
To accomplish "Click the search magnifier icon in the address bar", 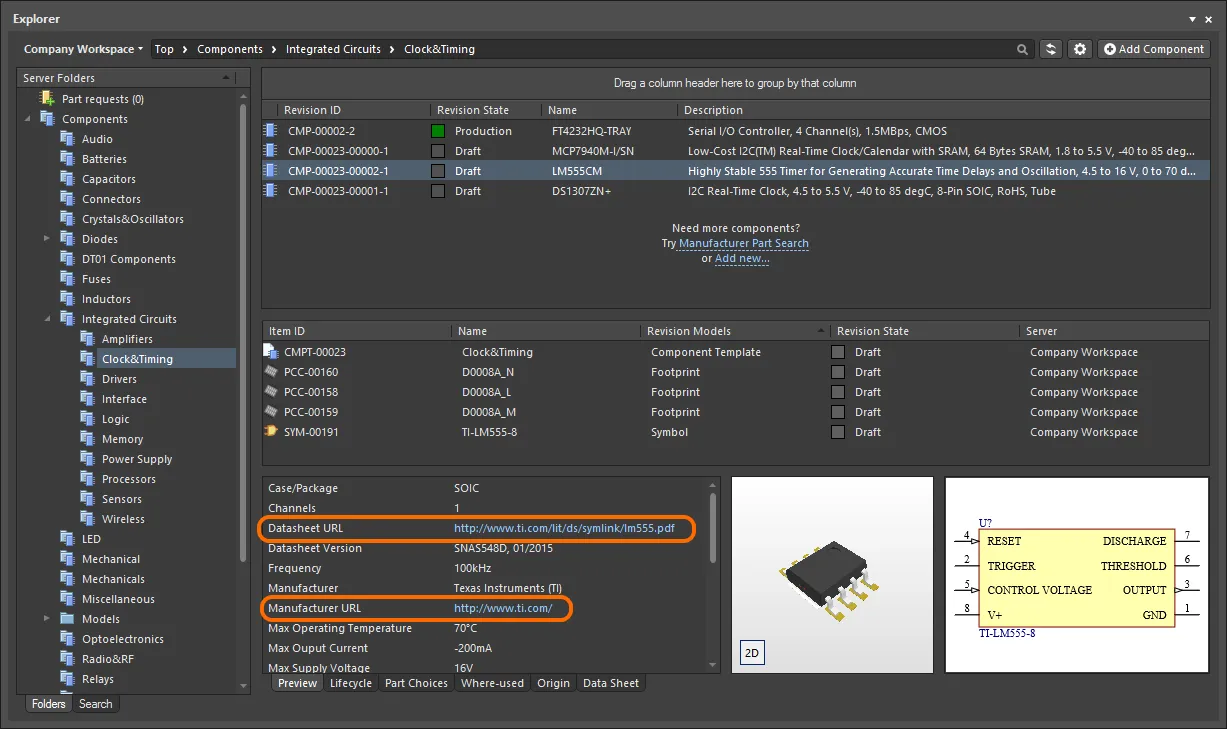I will click(1022, 49).
